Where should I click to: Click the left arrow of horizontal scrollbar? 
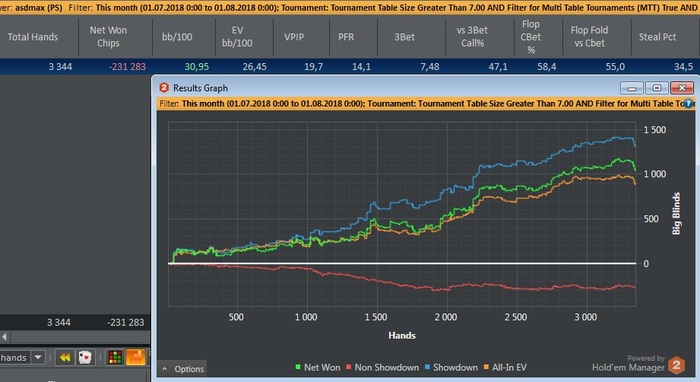pos(4,336)
